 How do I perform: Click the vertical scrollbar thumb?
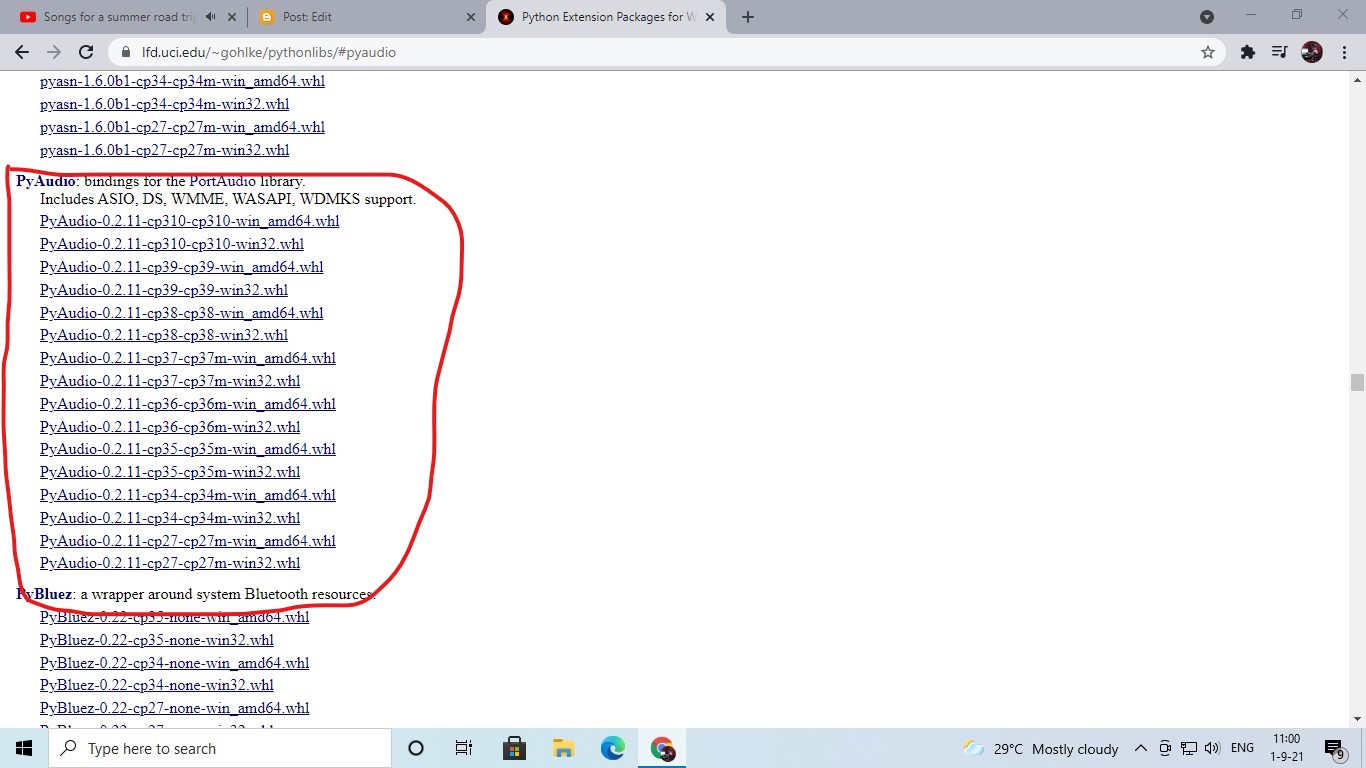coord(1357,382)
